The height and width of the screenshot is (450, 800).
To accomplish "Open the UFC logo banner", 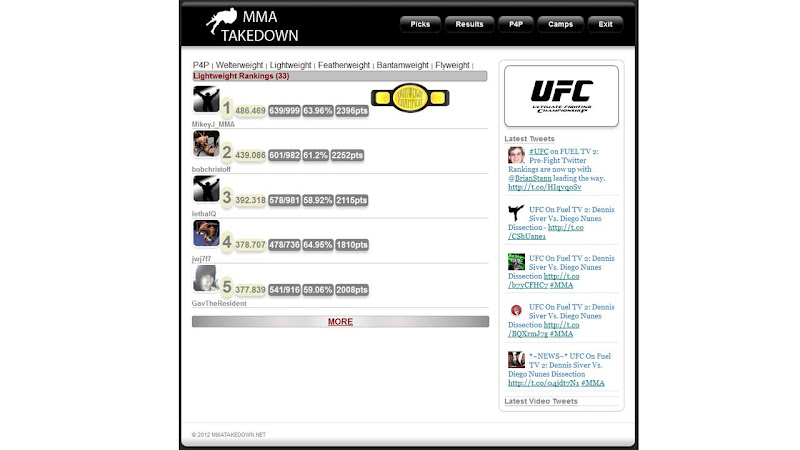I will tap(561, 96).
